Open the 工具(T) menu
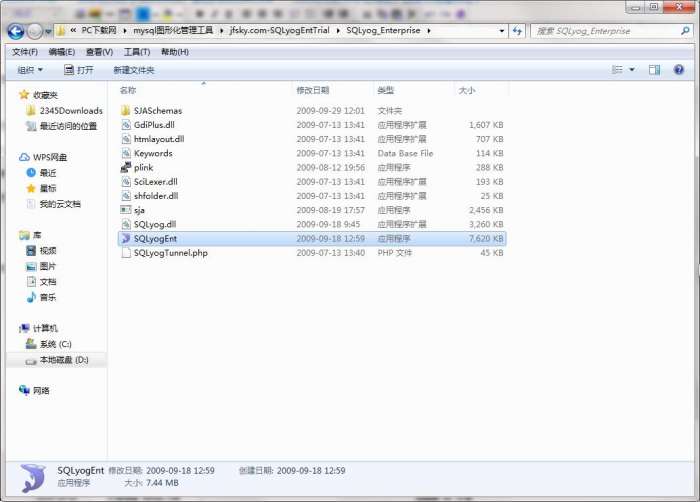The height and width of the screenshot is (502, 700). pyautogui.click(x=137, y=52)
